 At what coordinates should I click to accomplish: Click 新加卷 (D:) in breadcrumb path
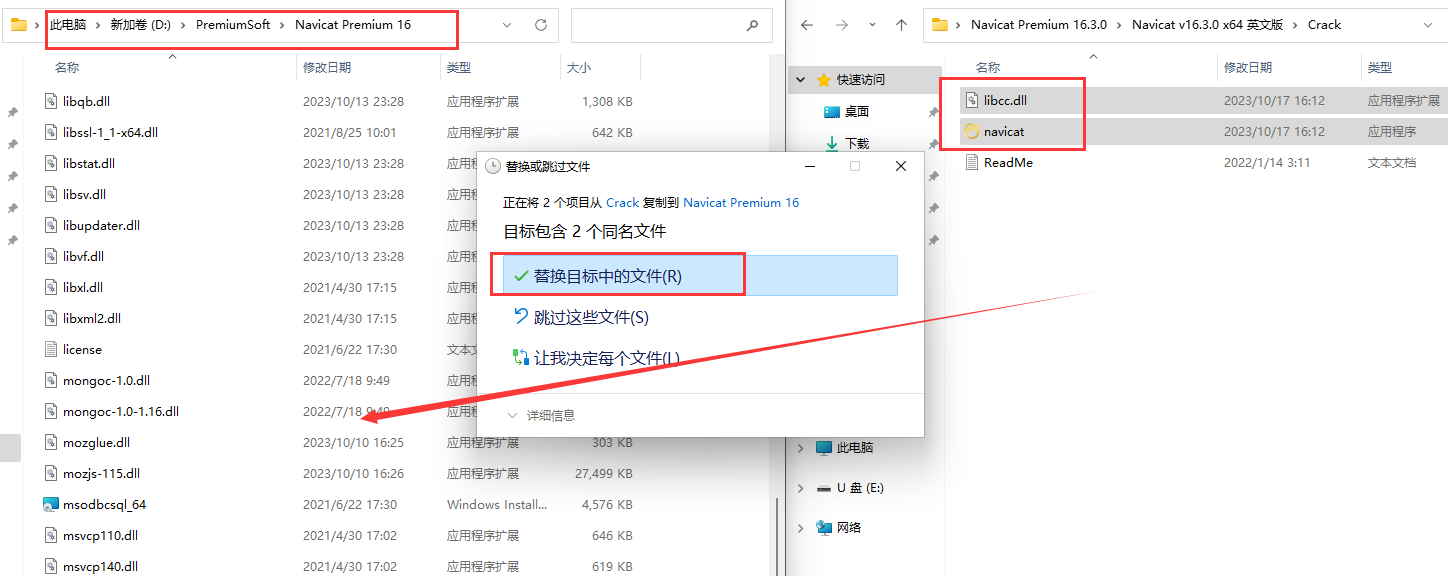point(140,25)
